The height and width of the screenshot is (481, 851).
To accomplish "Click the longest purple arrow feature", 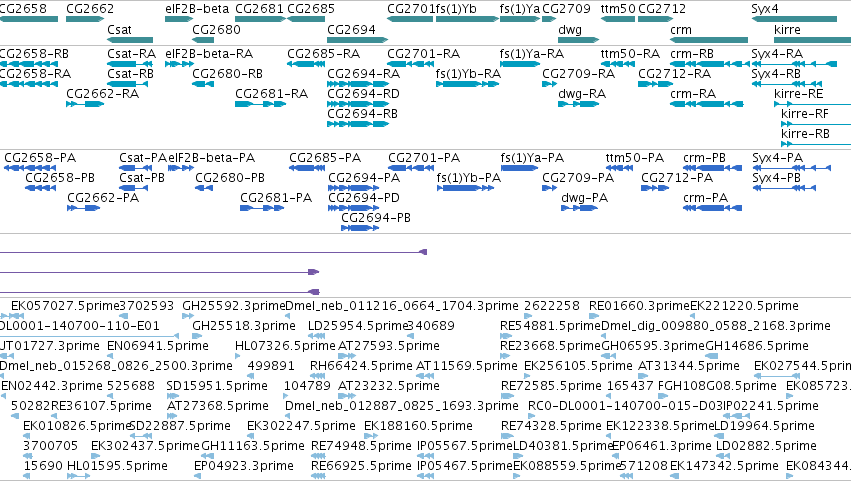I will tap(213, 252).
